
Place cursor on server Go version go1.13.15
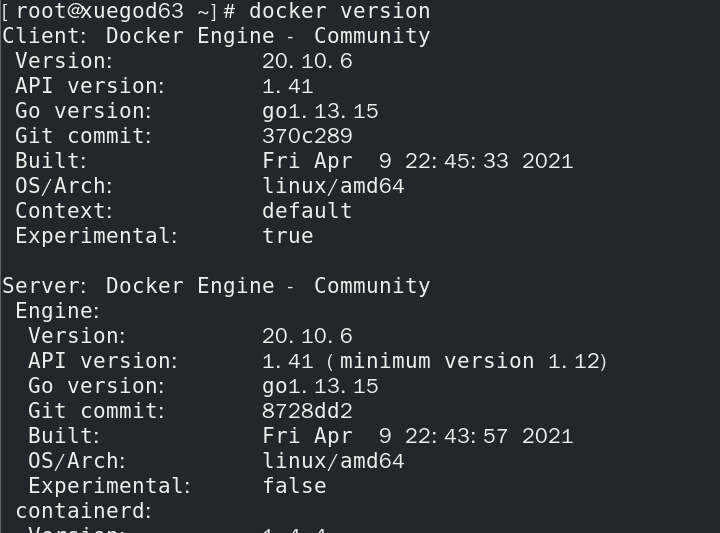click(320, 386)
